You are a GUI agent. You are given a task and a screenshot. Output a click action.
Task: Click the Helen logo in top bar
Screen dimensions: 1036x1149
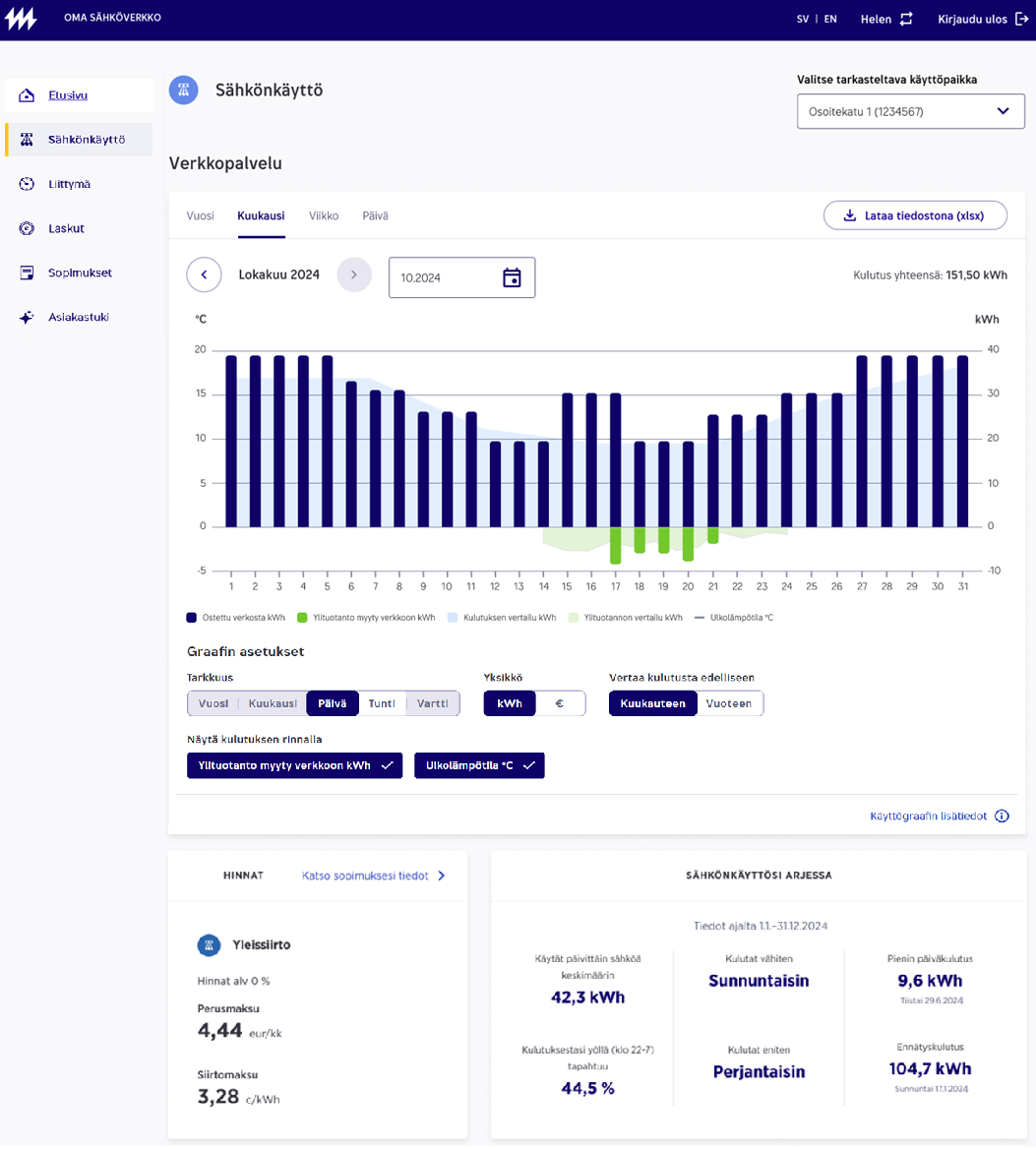coord(22,19)
